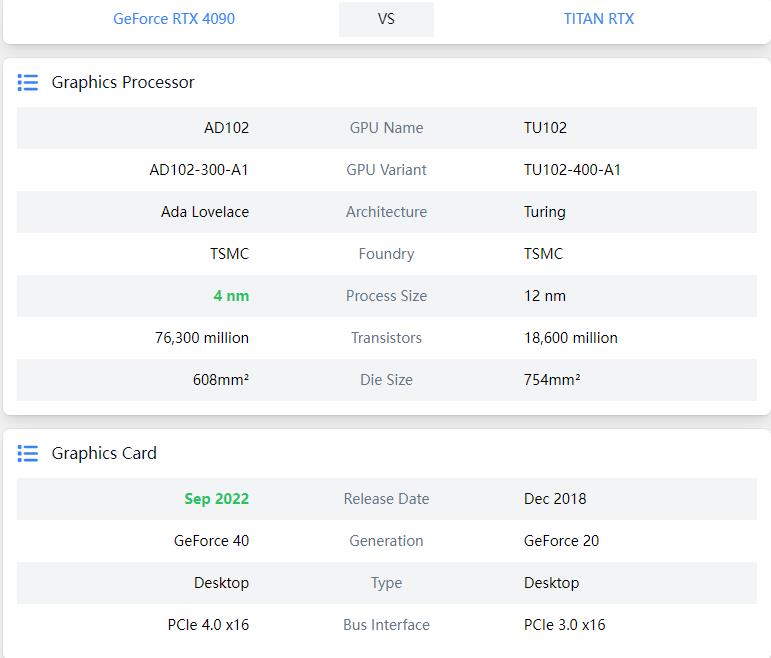Click the VS comparison button
The width and height of the screenshot is (771, 658).
[x=386, y=19]
